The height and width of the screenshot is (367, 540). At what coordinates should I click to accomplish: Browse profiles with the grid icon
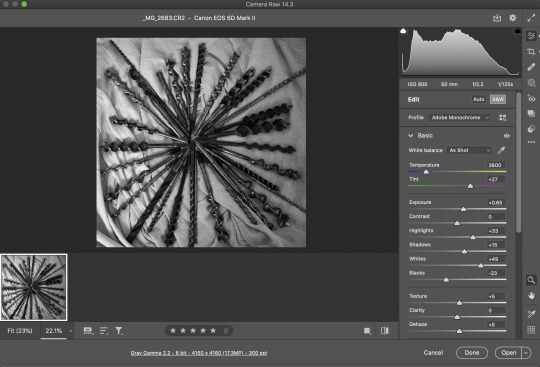point(502,118)
